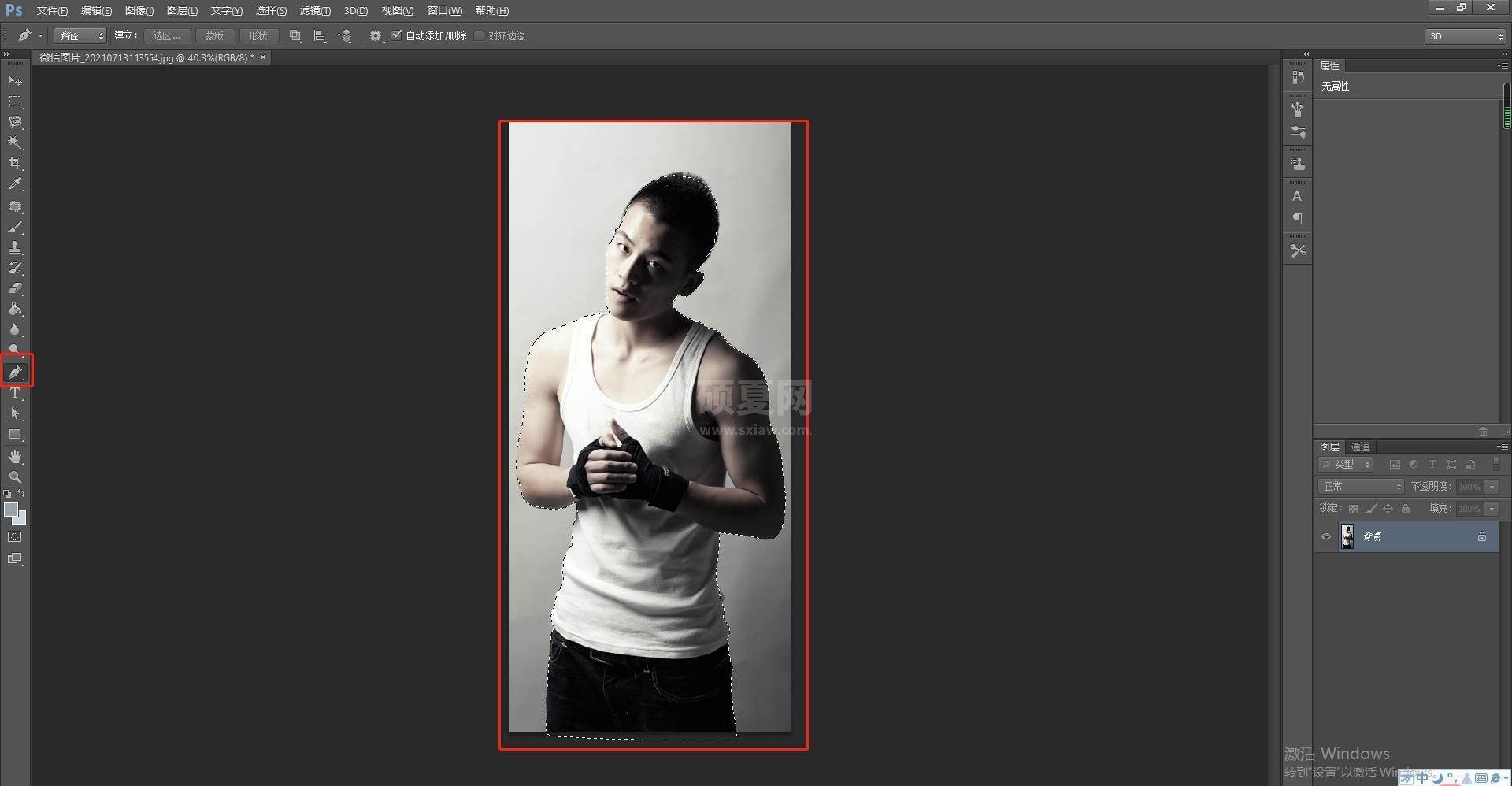
Task: Toggle the layer filter switch
Action: tap(1496, 465)
